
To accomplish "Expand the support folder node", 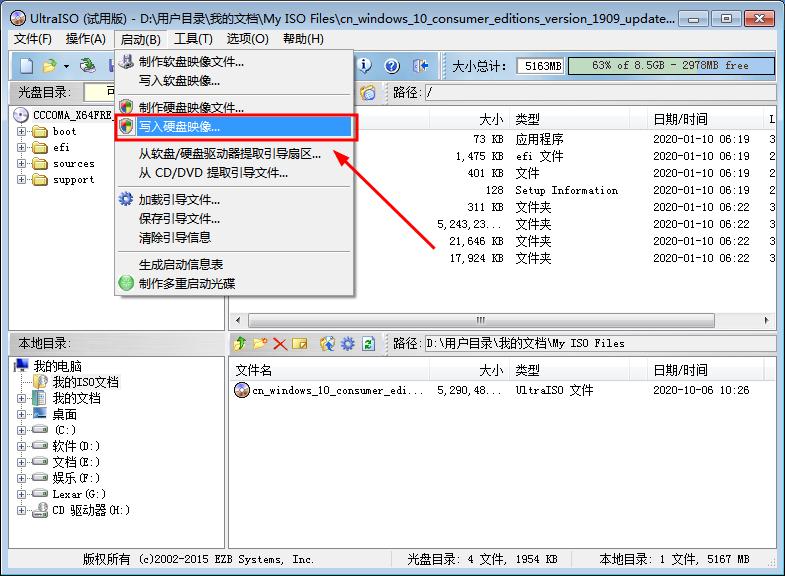I will click(21, 180).
